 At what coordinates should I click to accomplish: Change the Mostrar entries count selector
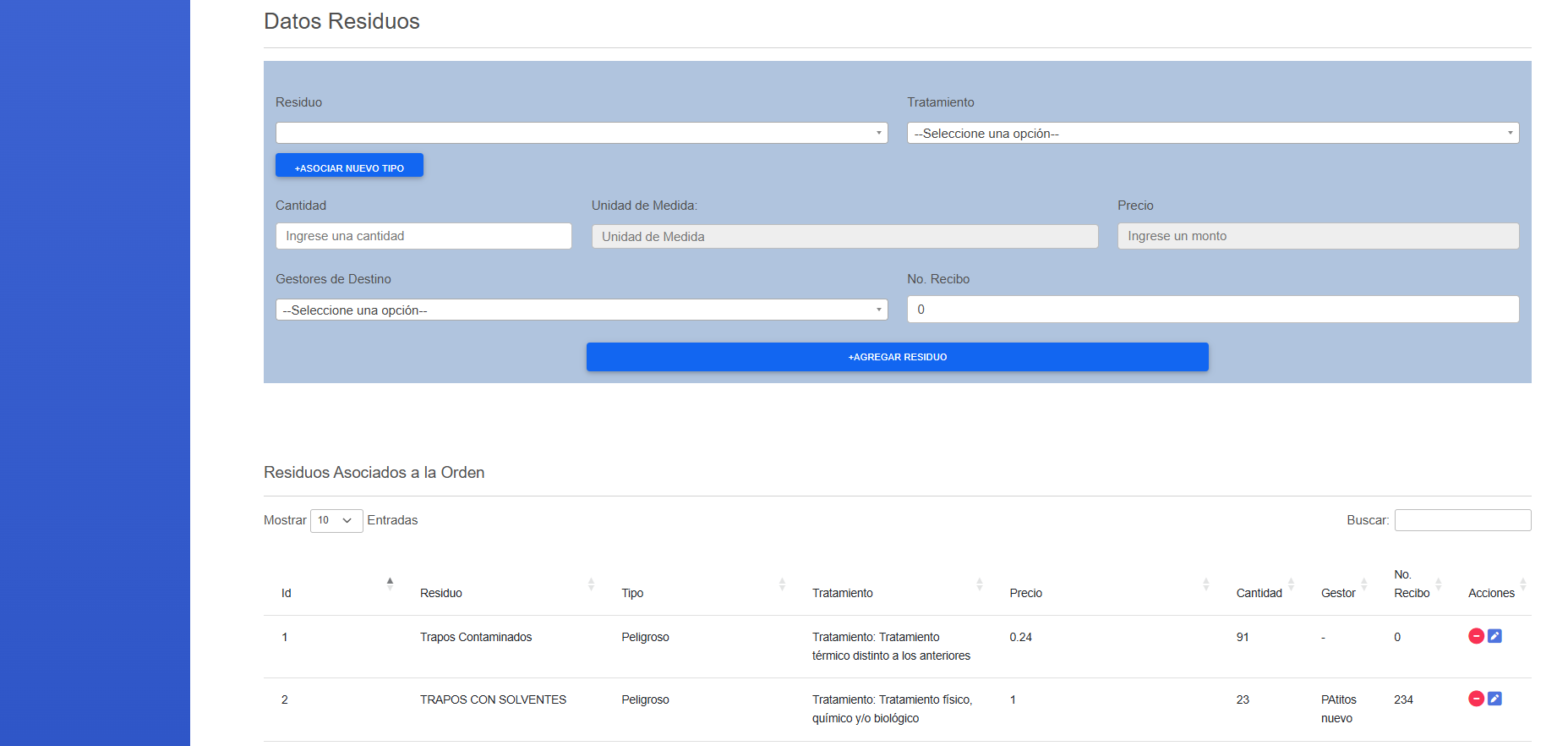pos(336,520)
